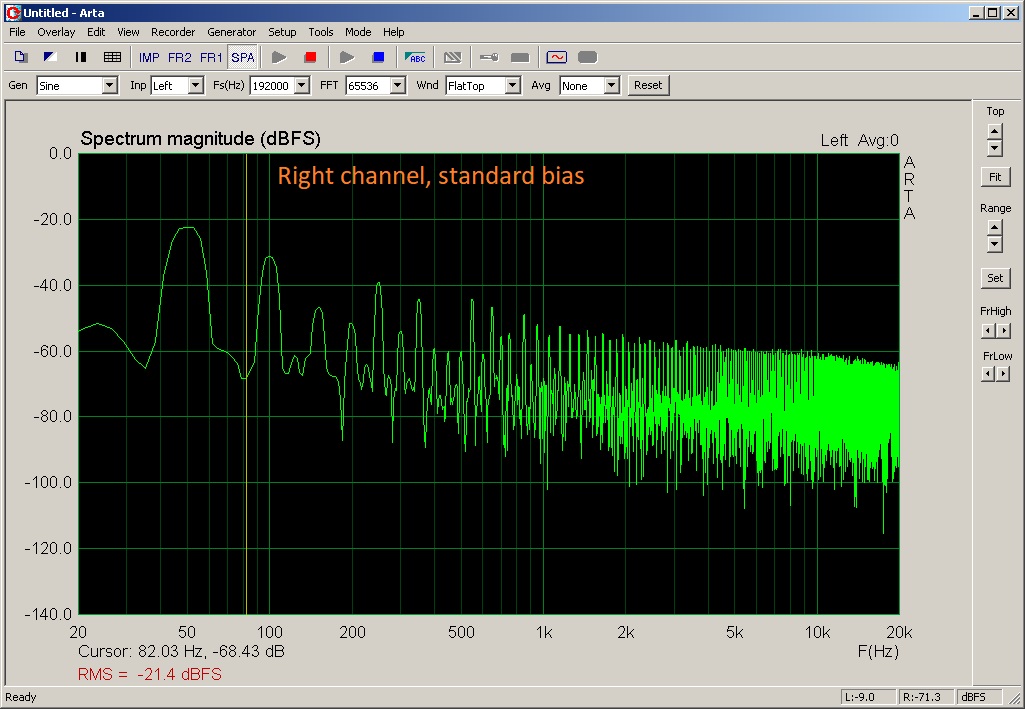Open the Avg averaging dropdown
Screen dimensions: 1025x709
click(x=611, y=86)
